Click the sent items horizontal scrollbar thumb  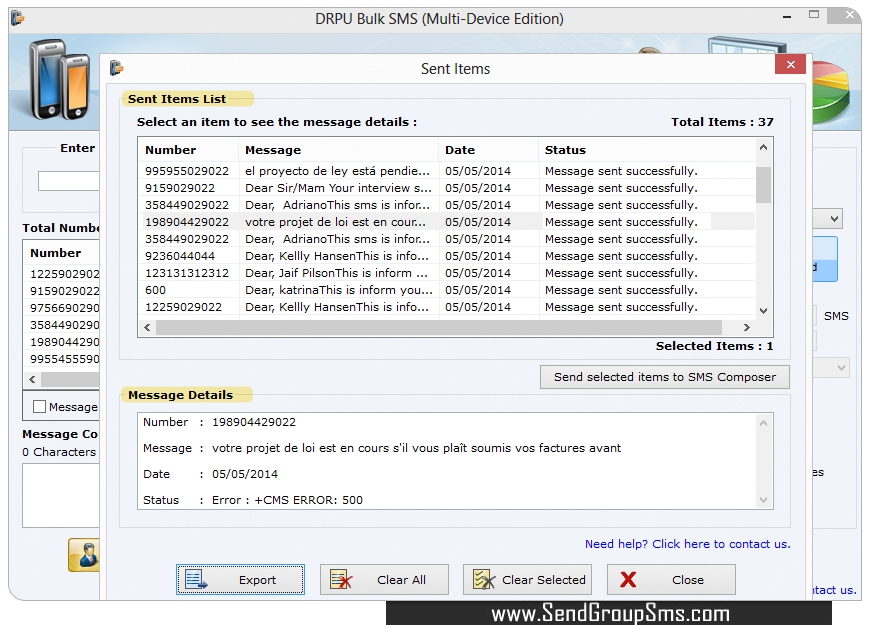[439, 327]
